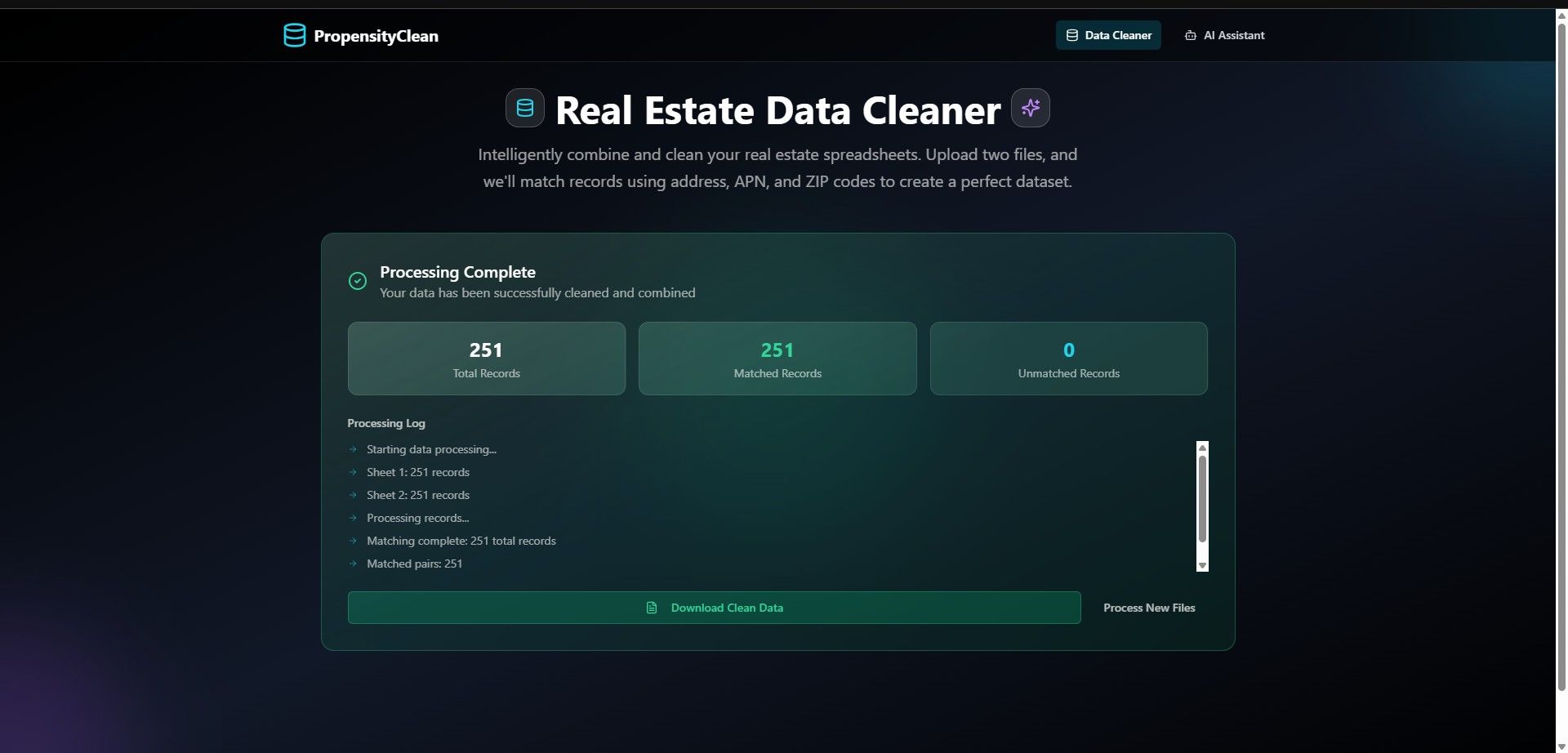Click the page scrollbar up arrow
This screenshot has width=1568, height=753.
tap(1562, 14)
